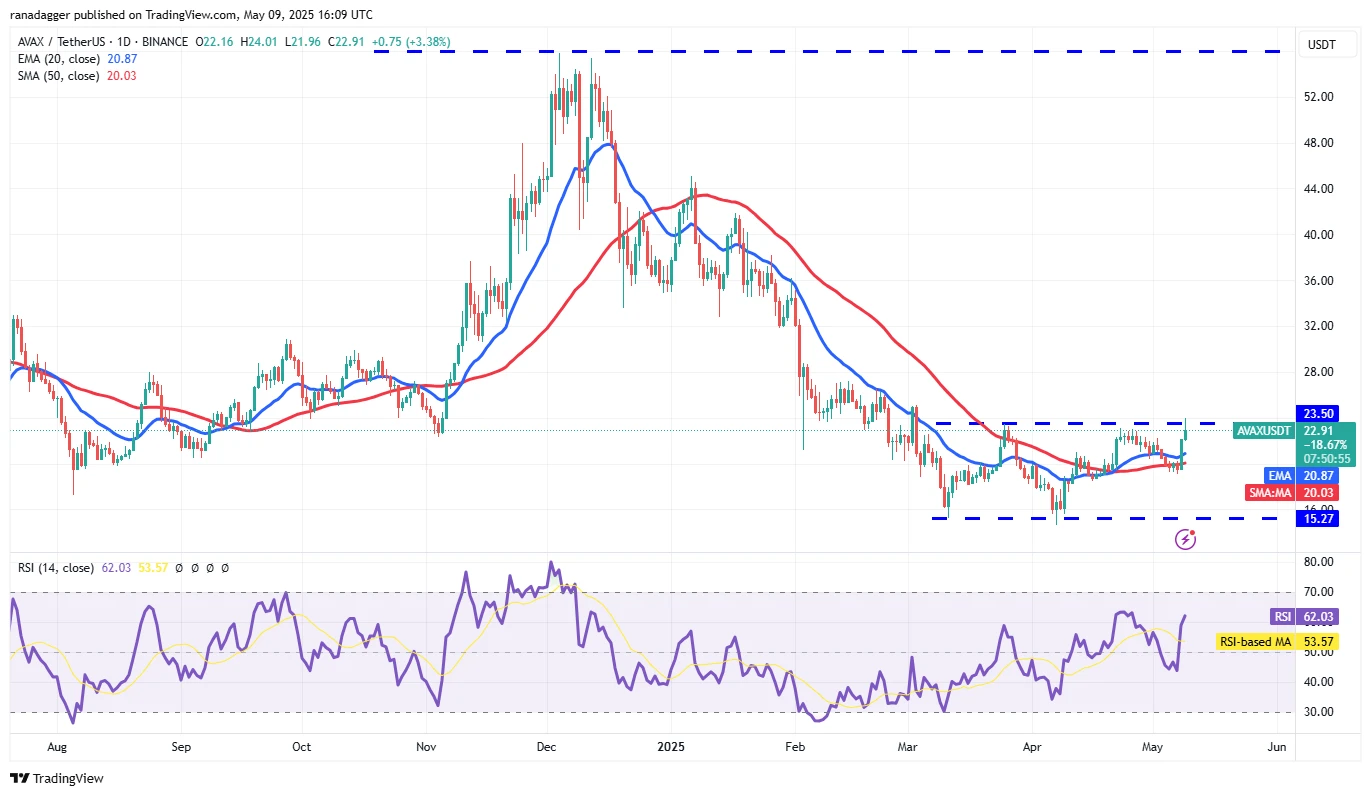The image size is (1371, 796).
Task: Click the Aug label on time axis
Action: tap(57, 747)
